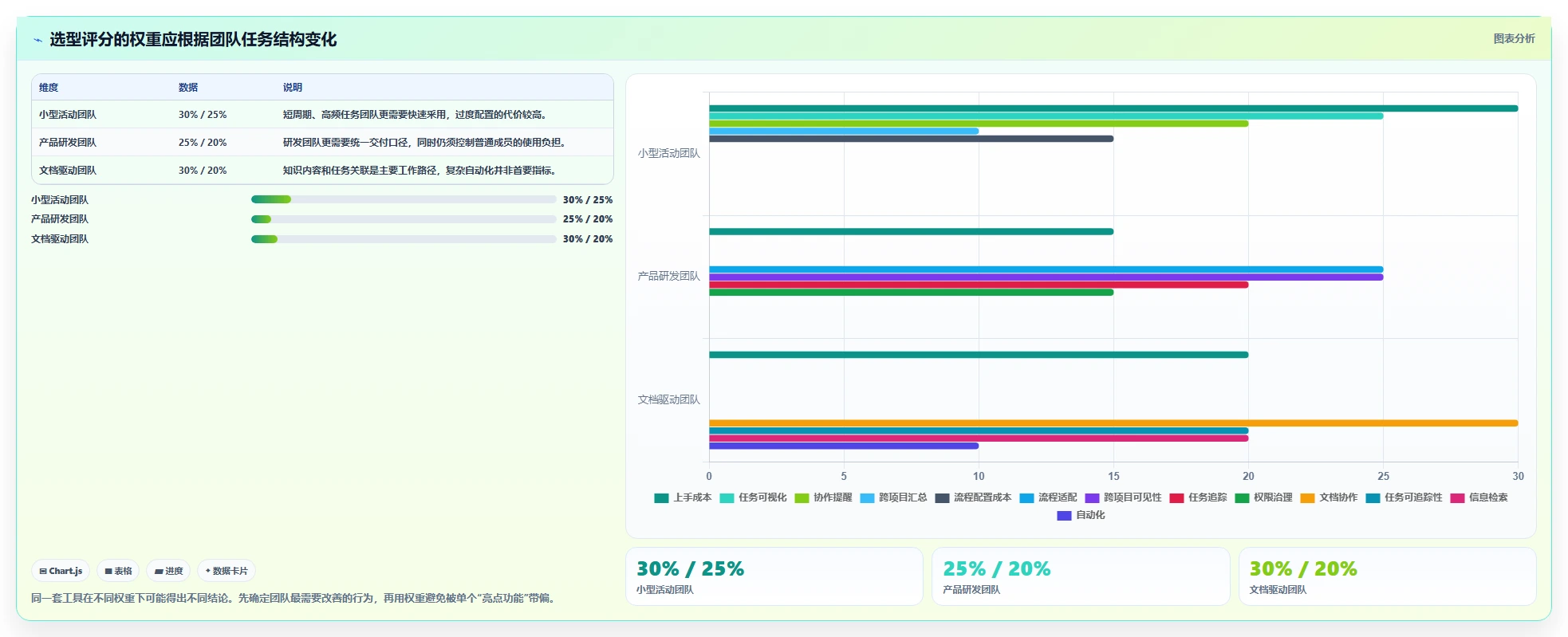Click the 自动化 legend entry
The image size is (1568, 637).
click(1081, 515)
